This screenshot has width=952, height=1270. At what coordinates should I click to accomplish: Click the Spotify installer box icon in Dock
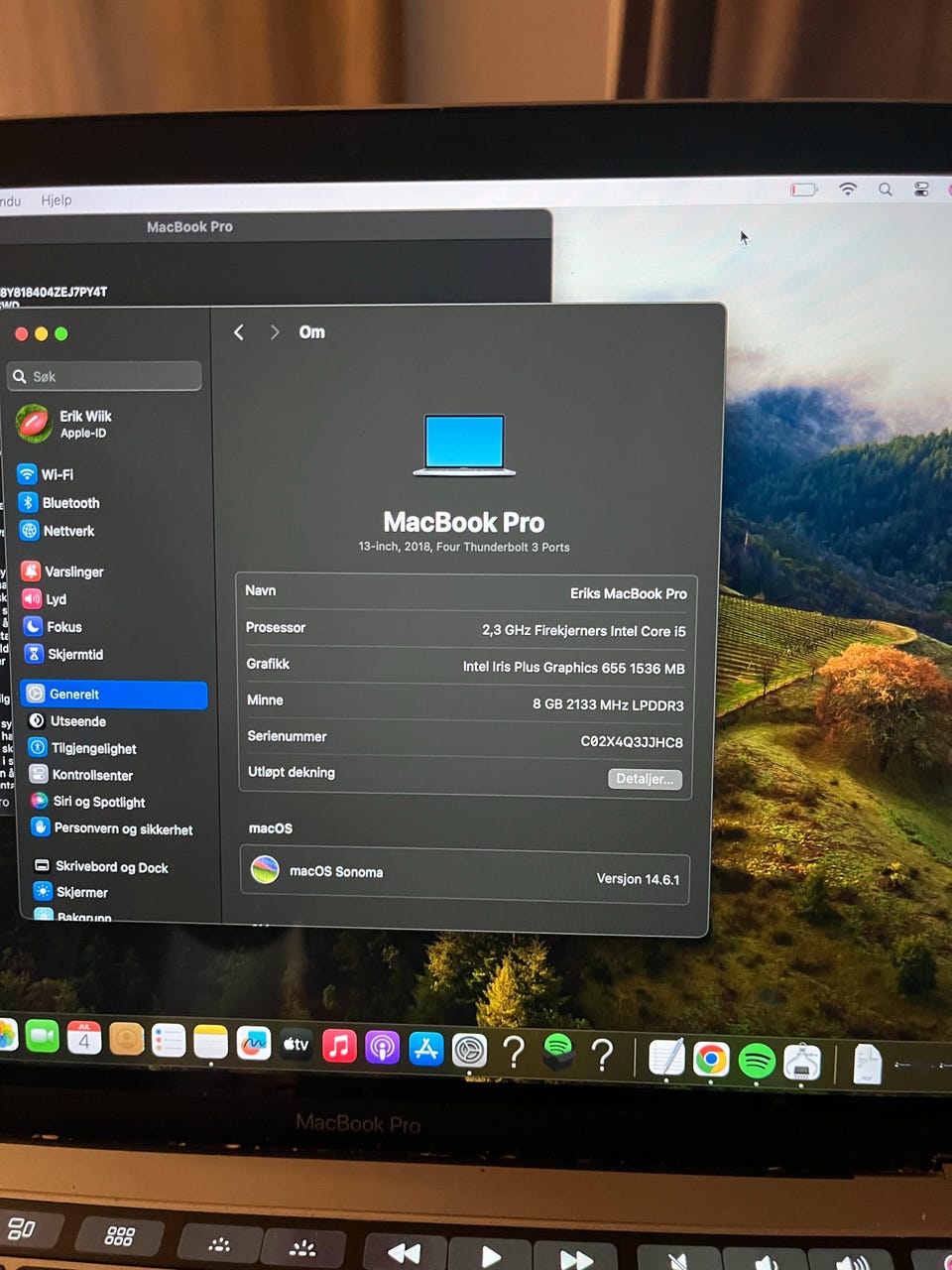558,1052
